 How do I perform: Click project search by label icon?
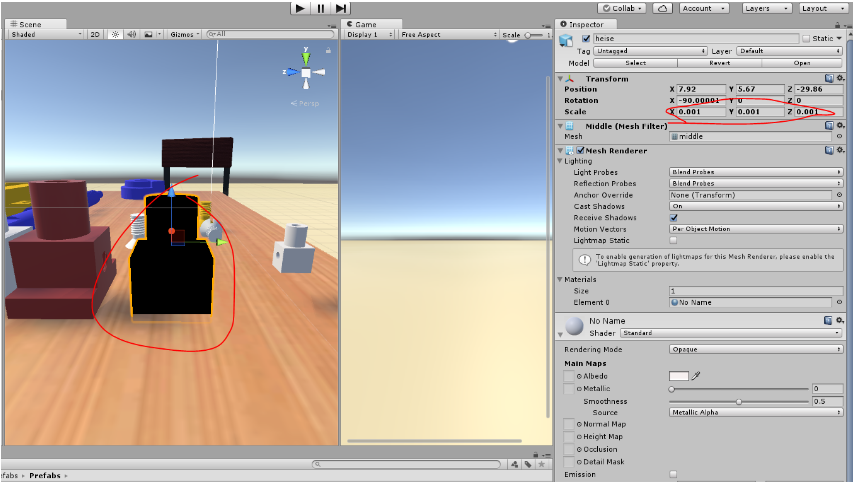528,464
